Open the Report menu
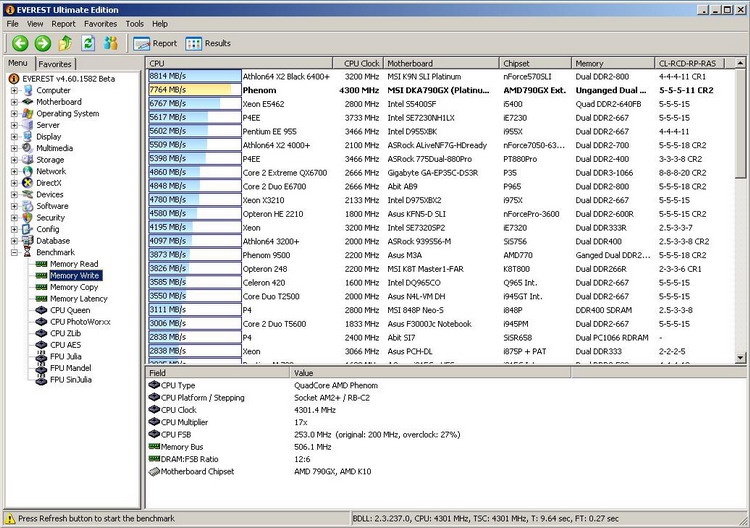 coord(63,24)
